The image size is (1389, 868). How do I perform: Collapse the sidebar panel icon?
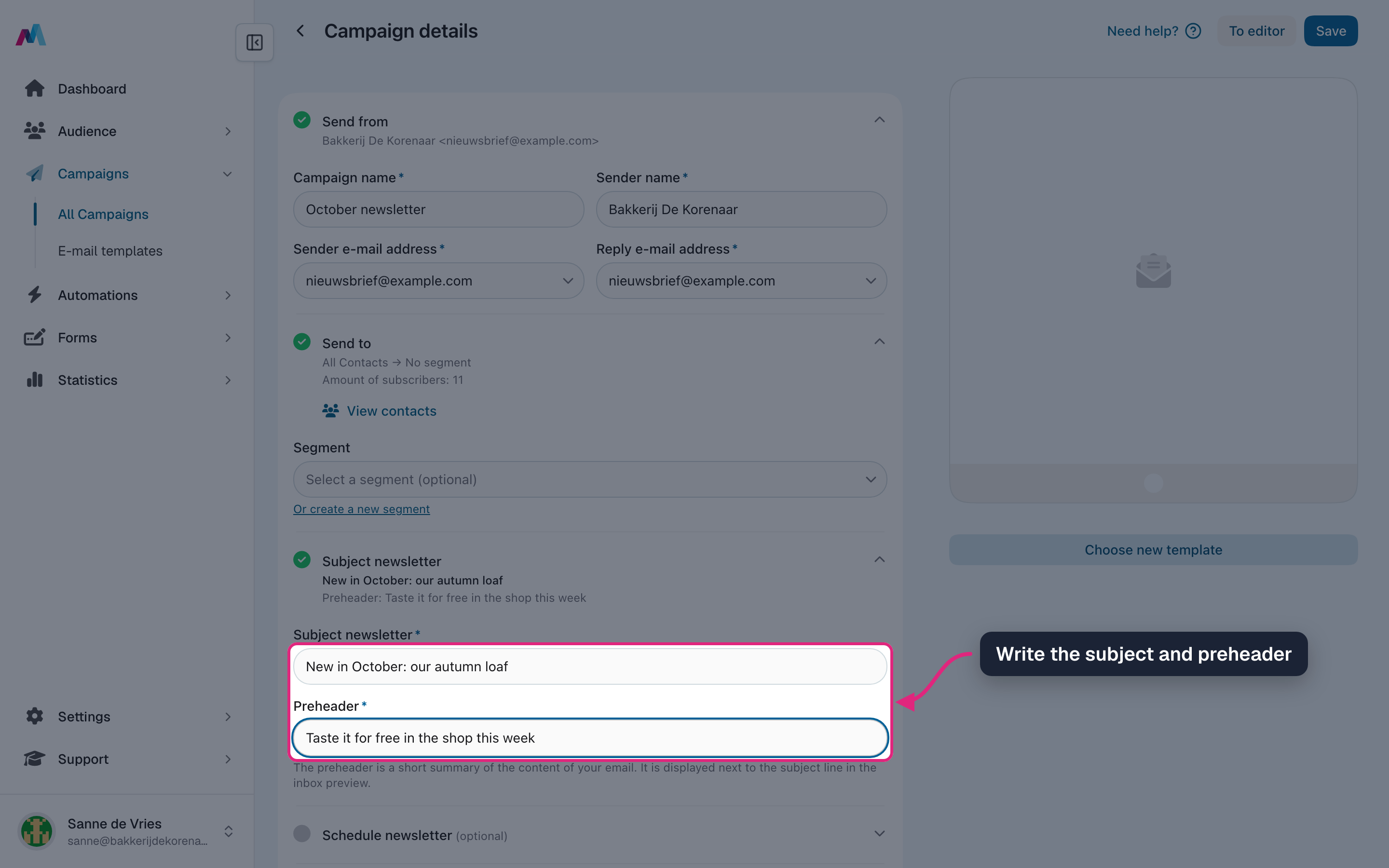pos(254,42)
